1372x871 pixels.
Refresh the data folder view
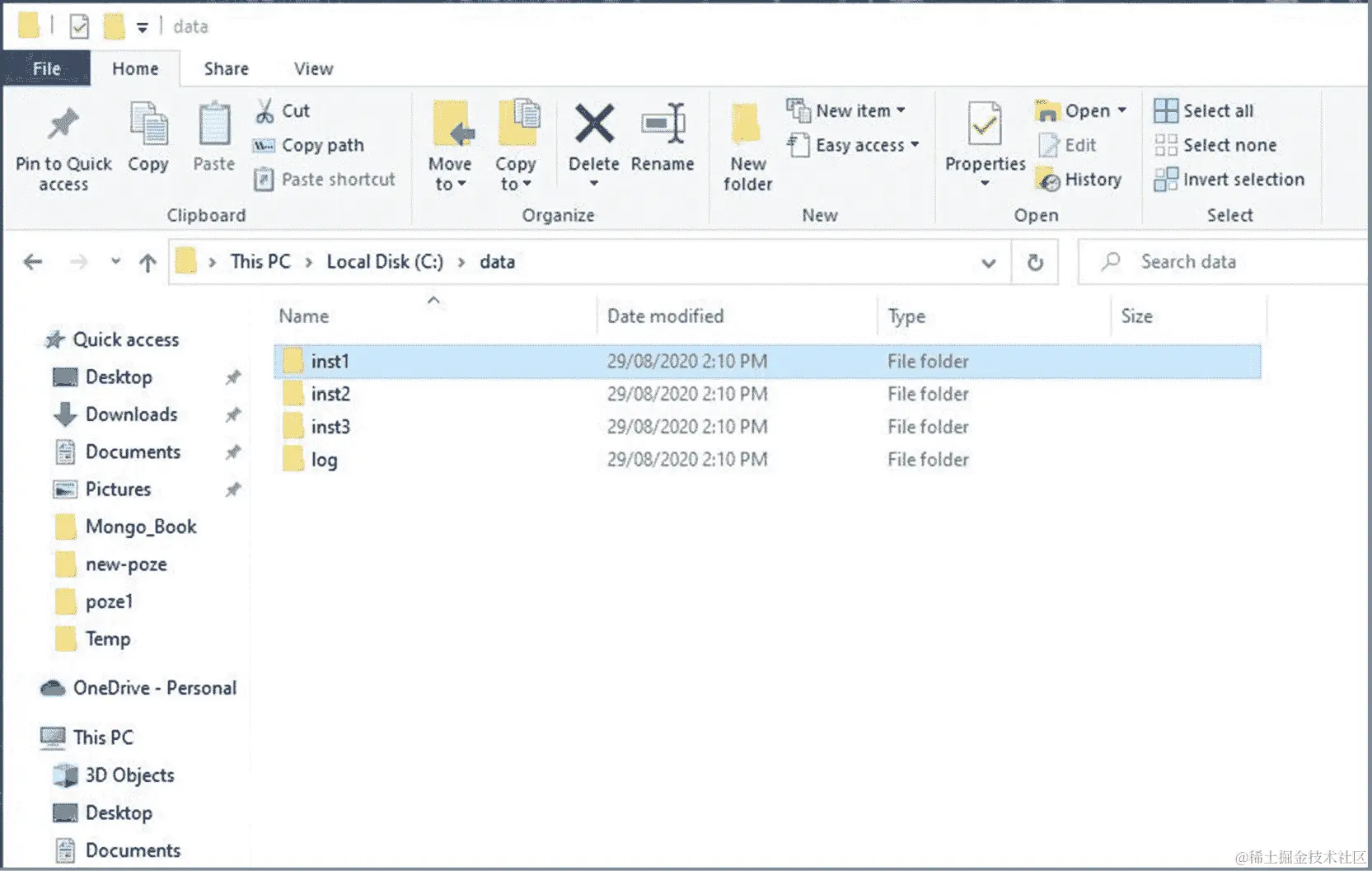pyautogui.click(x=1035, y=262)
